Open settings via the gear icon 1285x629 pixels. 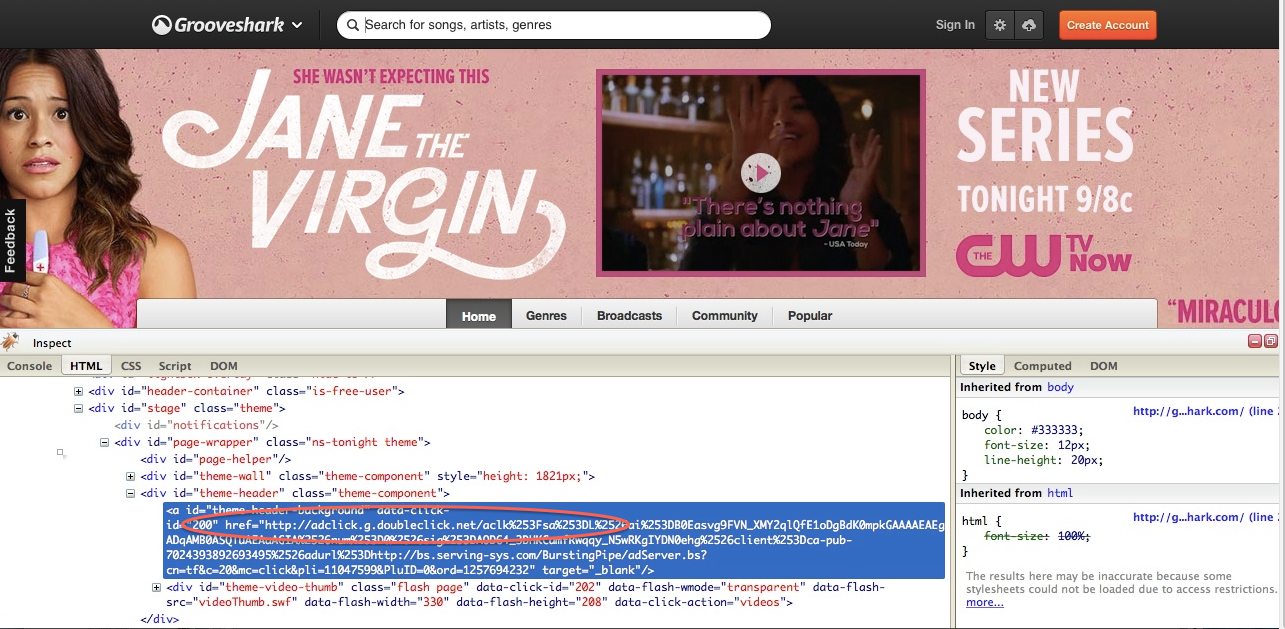(x=999, y=25)
